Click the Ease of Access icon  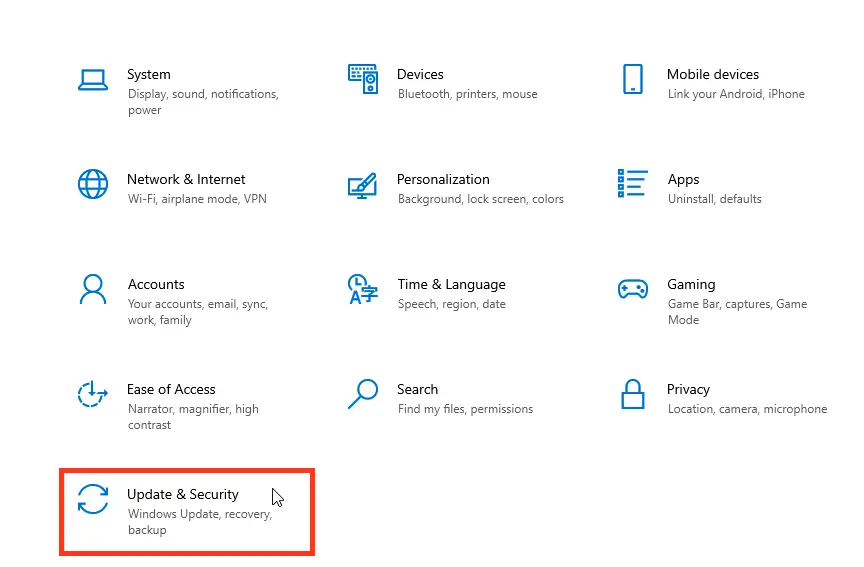92,394
